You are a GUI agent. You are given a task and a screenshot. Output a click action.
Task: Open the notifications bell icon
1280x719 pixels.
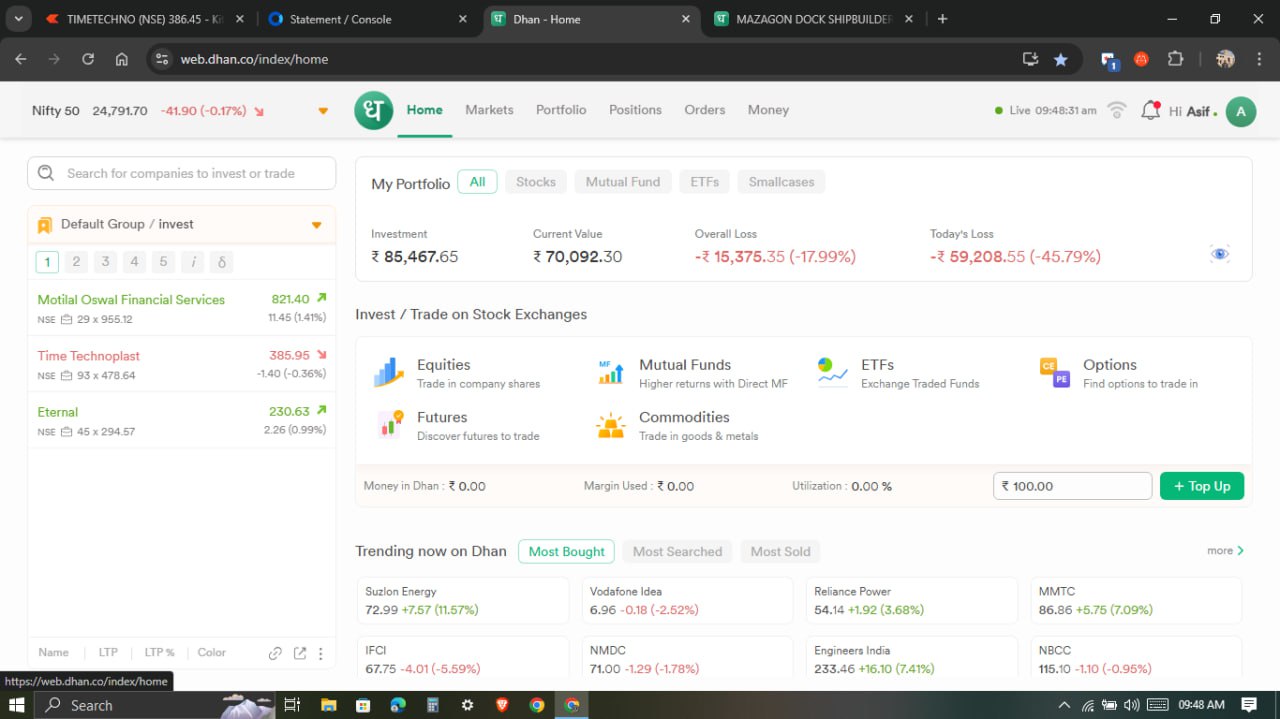tap(1150, 110)
